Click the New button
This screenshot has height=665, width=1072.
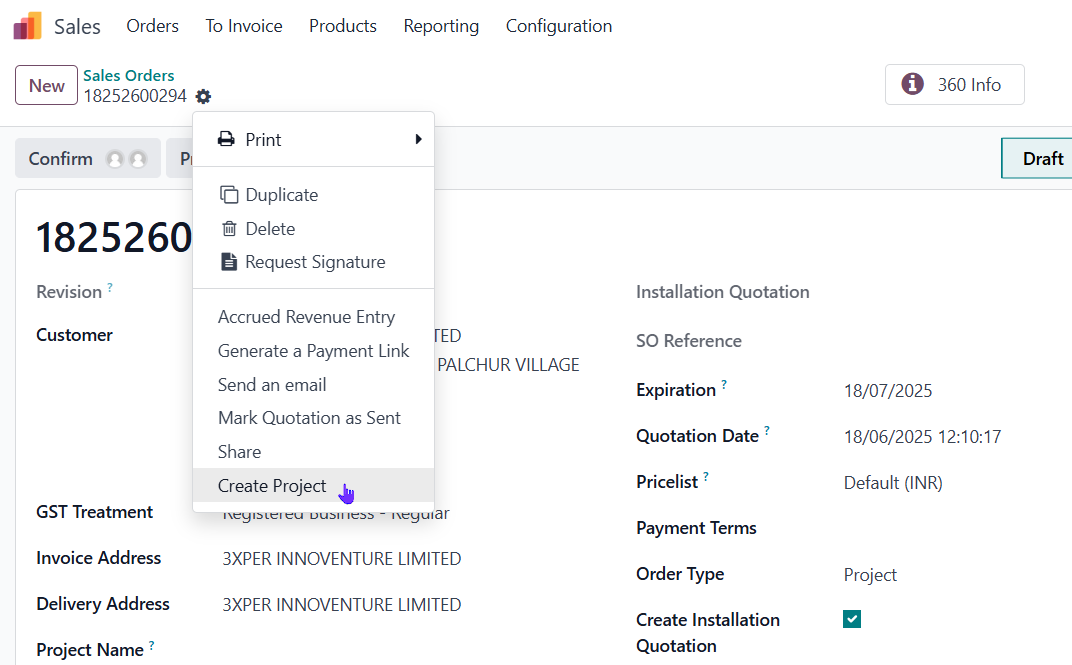[x=46, y=85]
